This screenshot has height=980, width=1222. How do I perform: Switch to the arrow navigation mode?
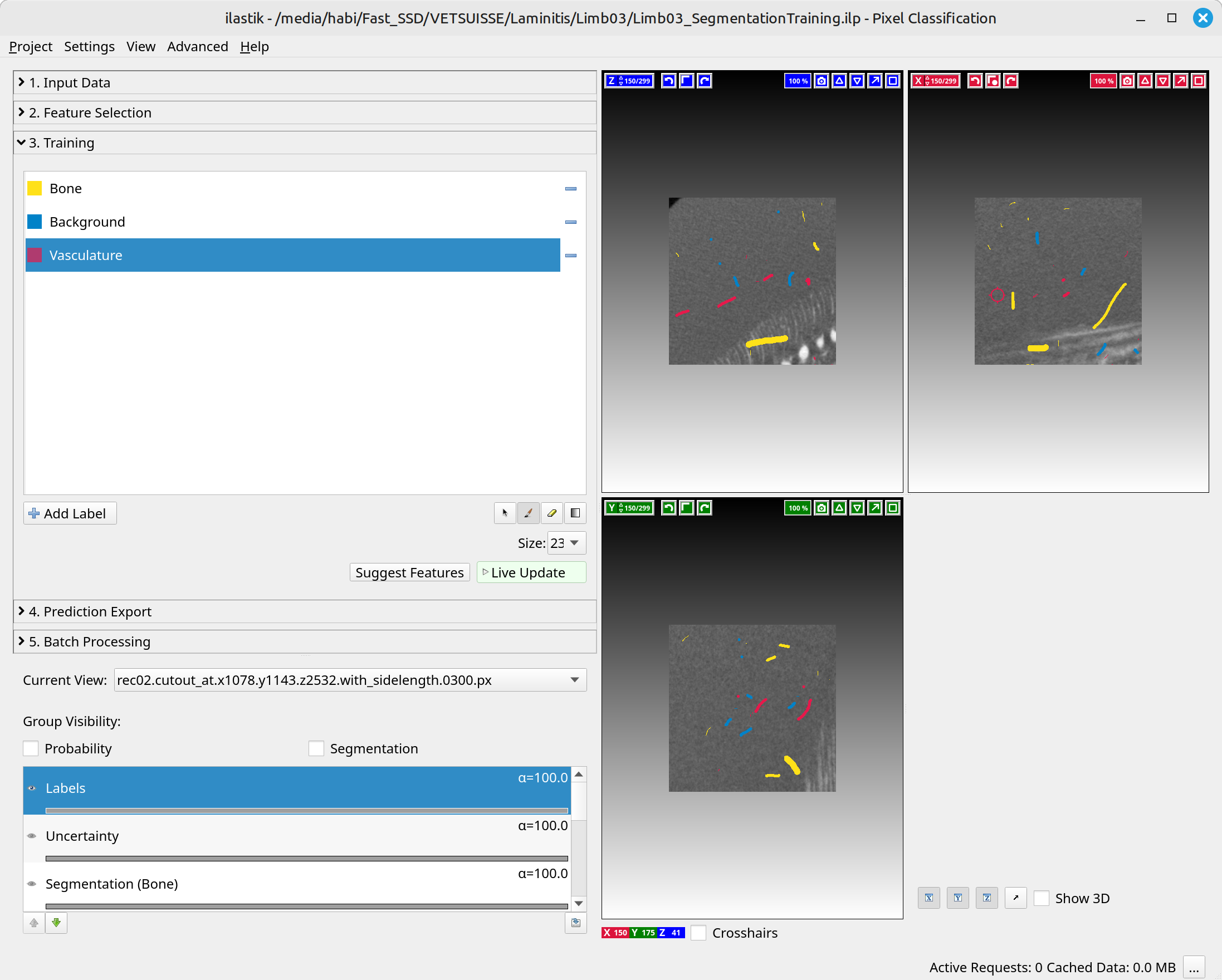(504, 513)
